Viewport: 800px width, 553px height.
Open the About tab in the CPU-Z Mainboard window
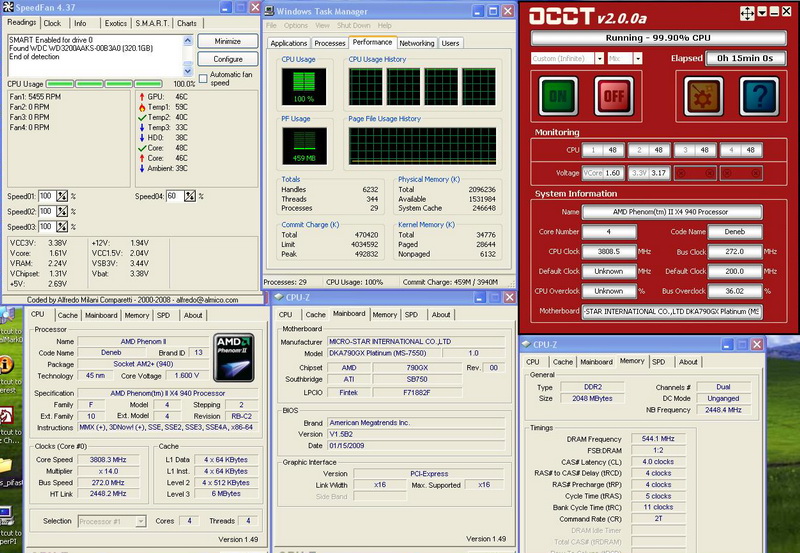click(x=441, y=315)
